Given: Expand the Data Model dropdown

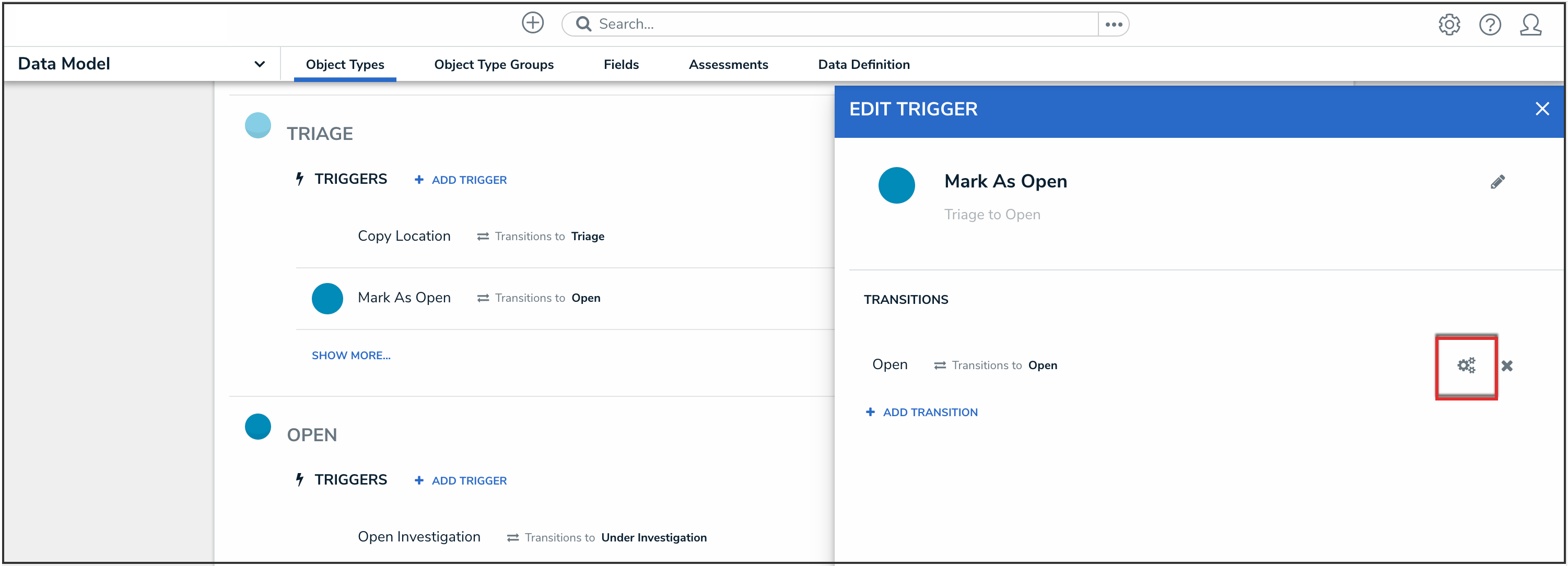Looking at the screenshot, I should 259,64.
